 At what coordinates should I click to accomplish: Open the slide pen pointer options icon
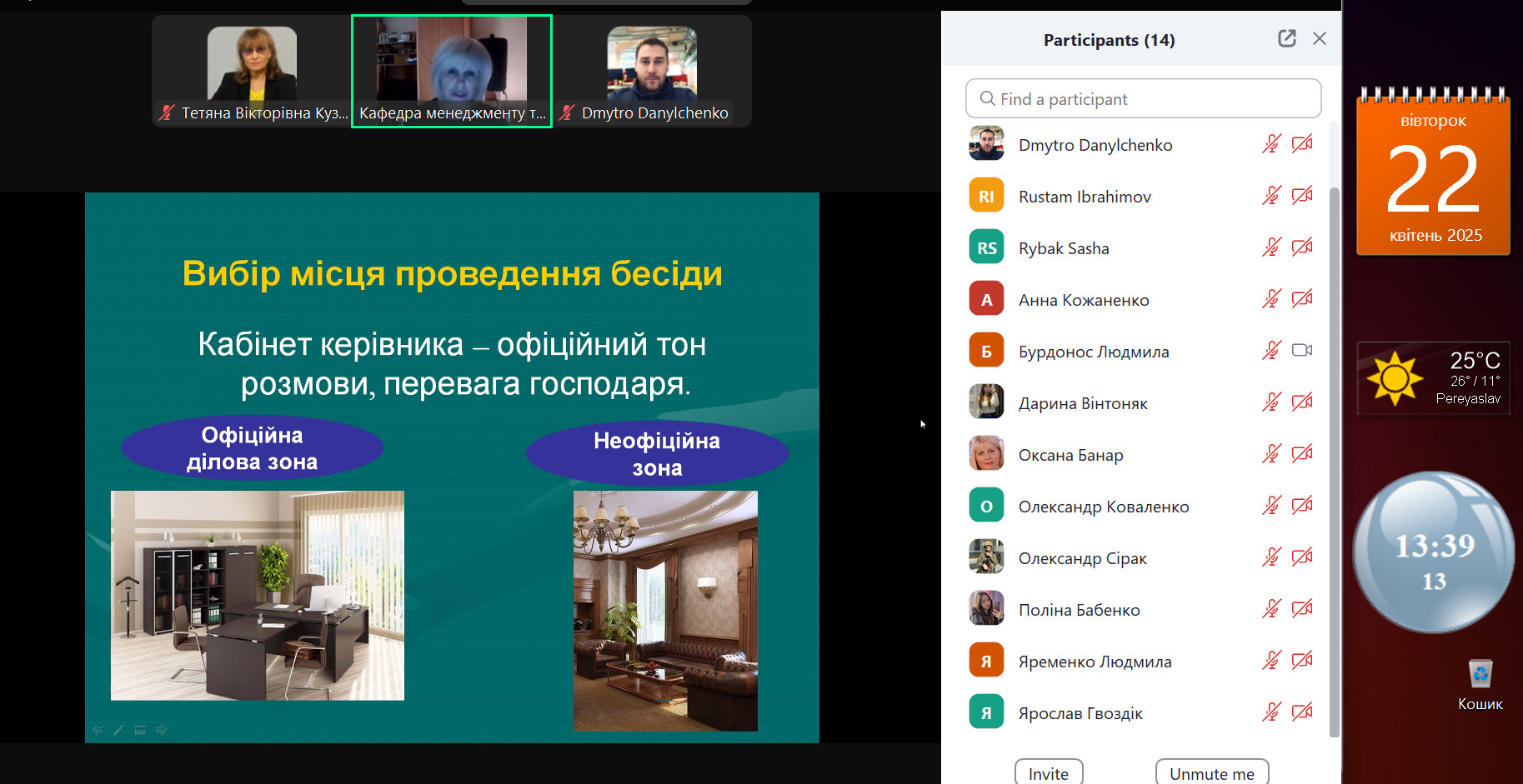118,730
